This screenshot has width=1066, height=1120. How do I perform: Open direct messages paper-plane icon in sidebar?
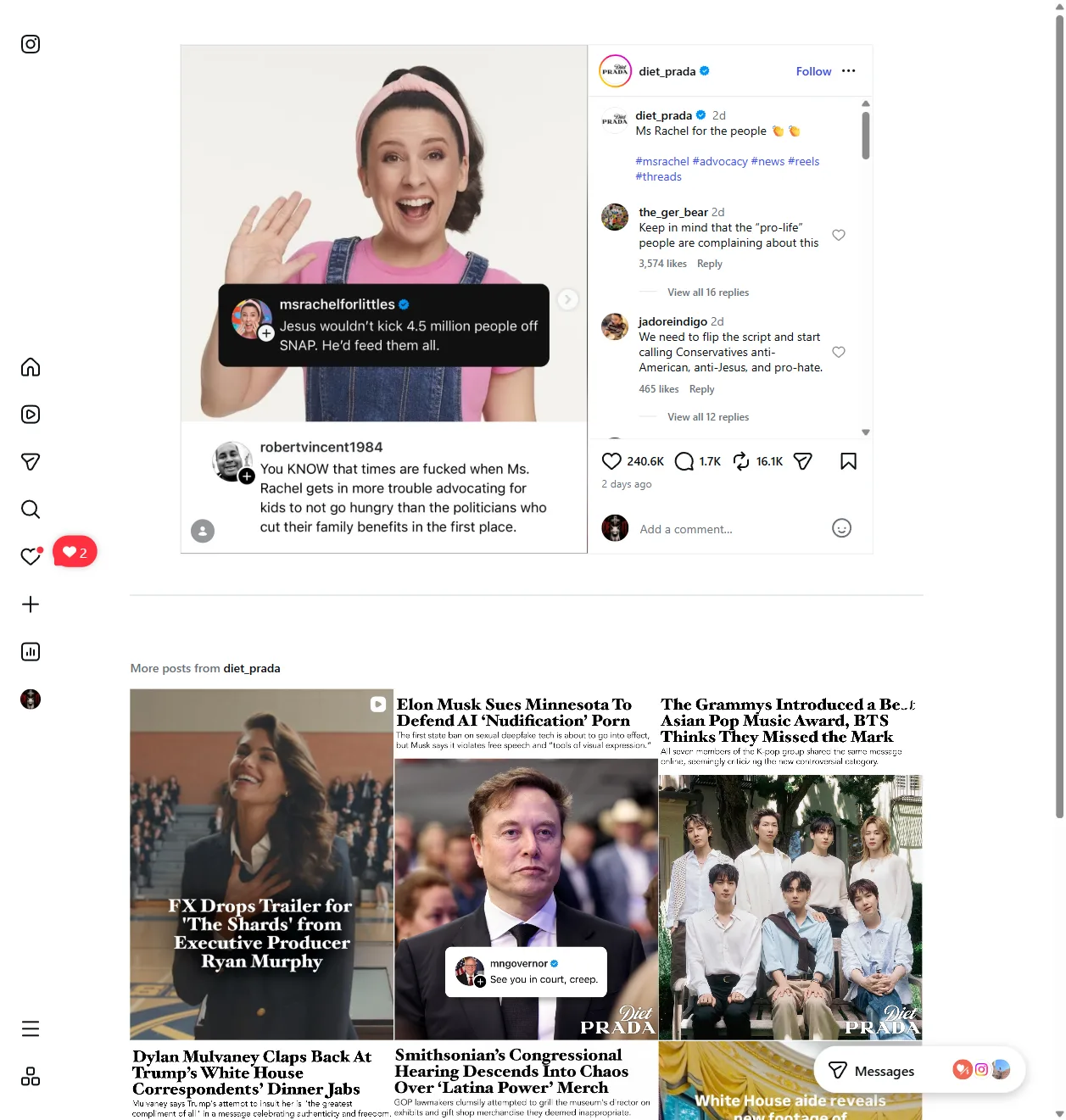[x=31, y=462]
